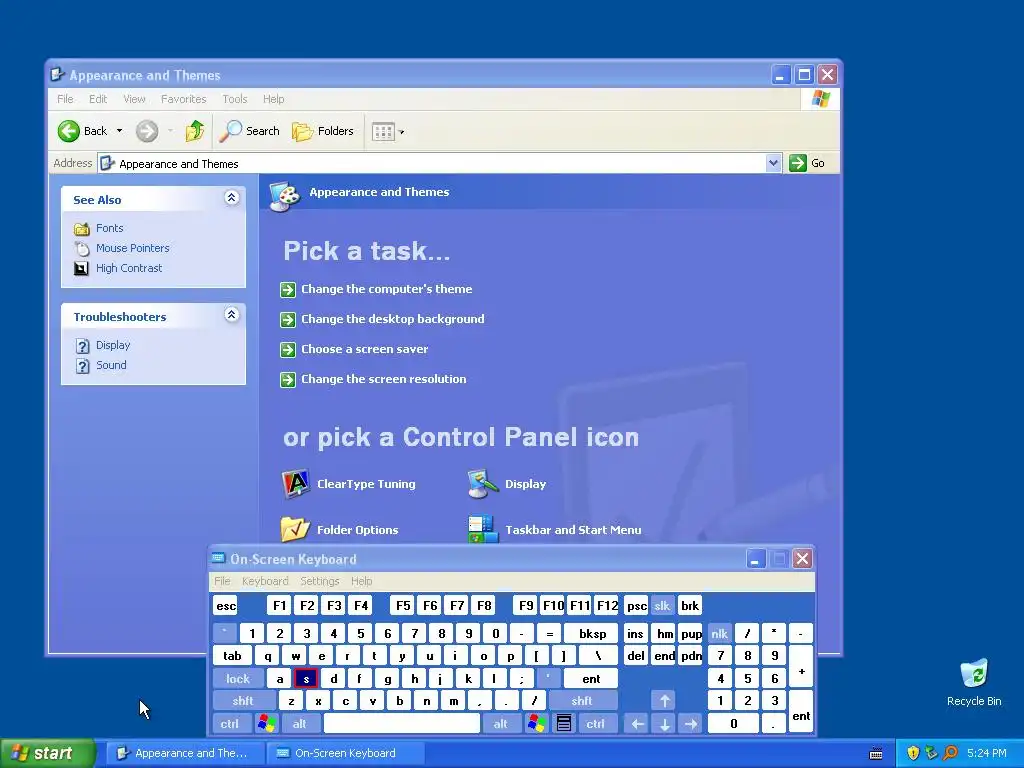Click the bksp key
This screenshot has height=768, width=1024.
point(592,633)
